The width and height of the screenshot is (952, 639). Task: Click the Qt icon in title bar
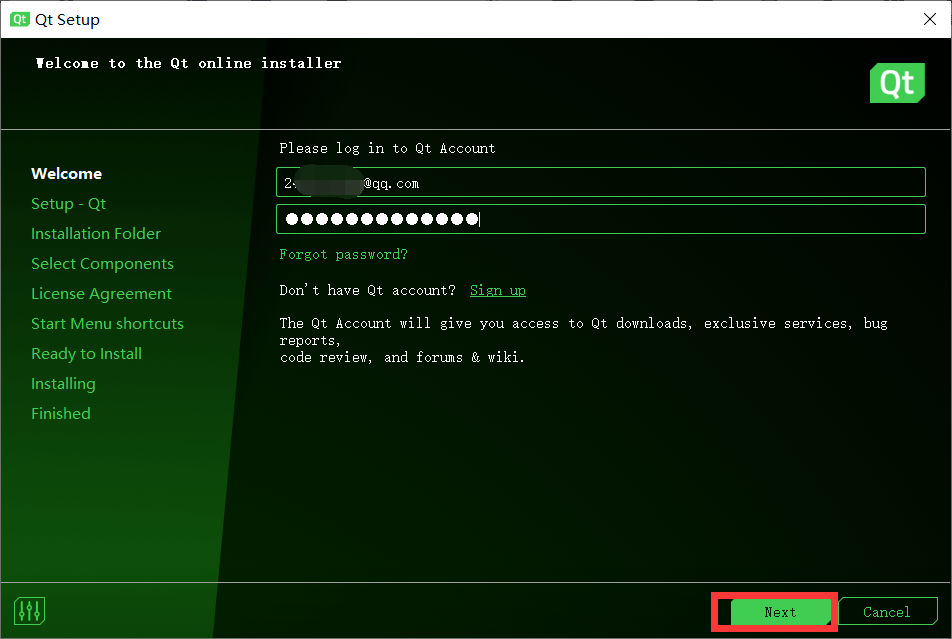[x=19, y=19]
